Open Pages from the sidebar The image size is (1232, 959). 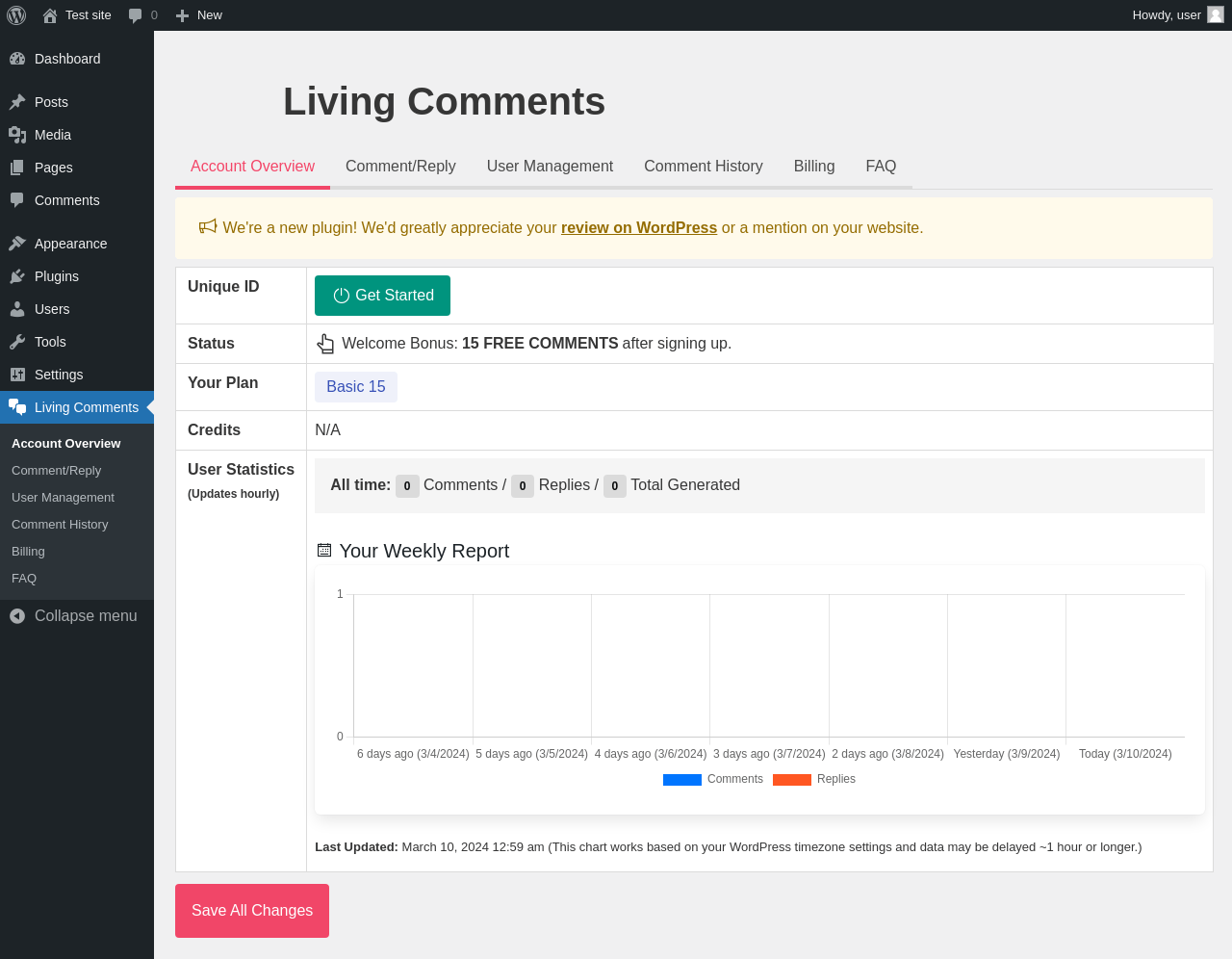[77, 168]
